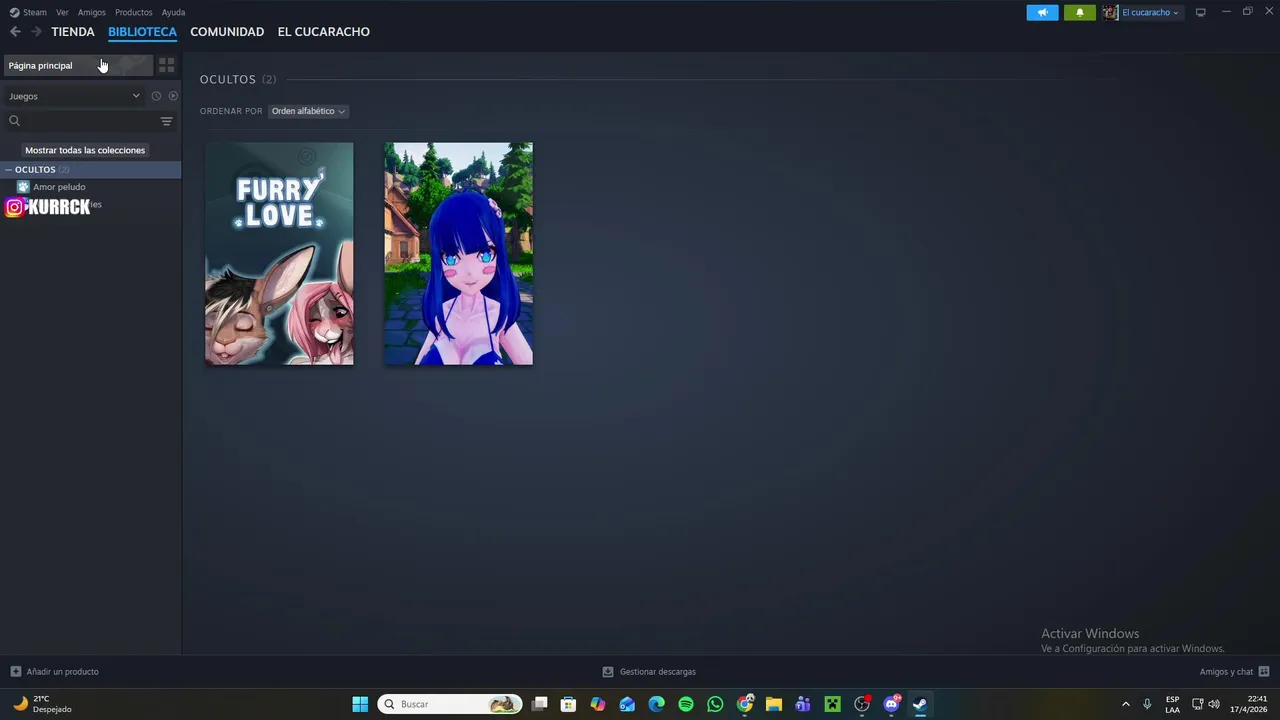Open Google Chrome from the taskbar
The image size is (1280, 720).
click(x=745, y=704)
